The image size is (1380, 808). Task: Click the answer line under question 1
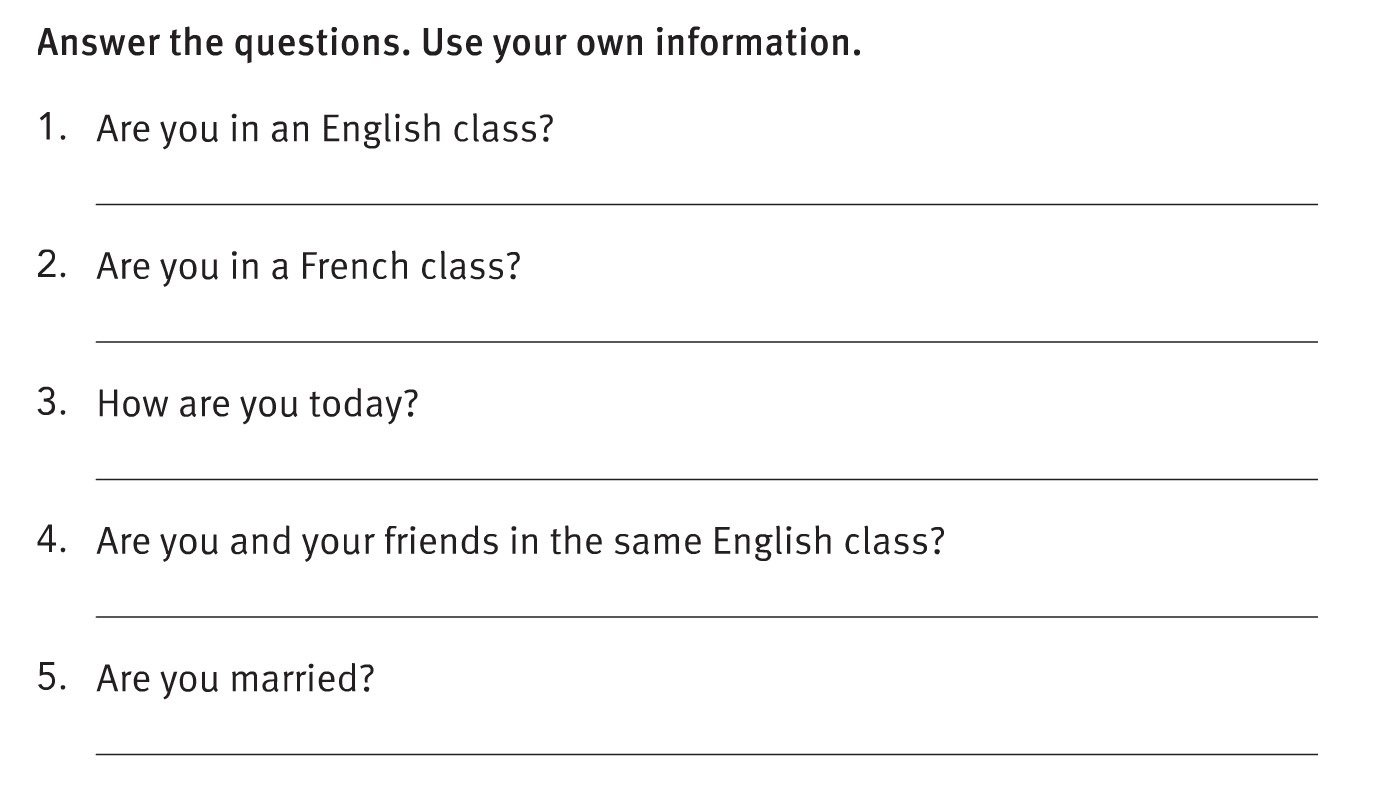click(706, 203)
